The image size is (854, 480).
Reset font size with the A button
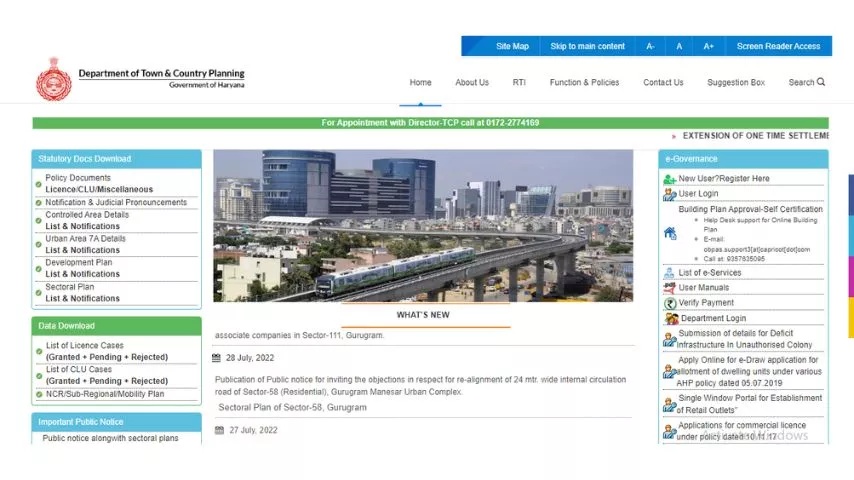coord(679,46)
